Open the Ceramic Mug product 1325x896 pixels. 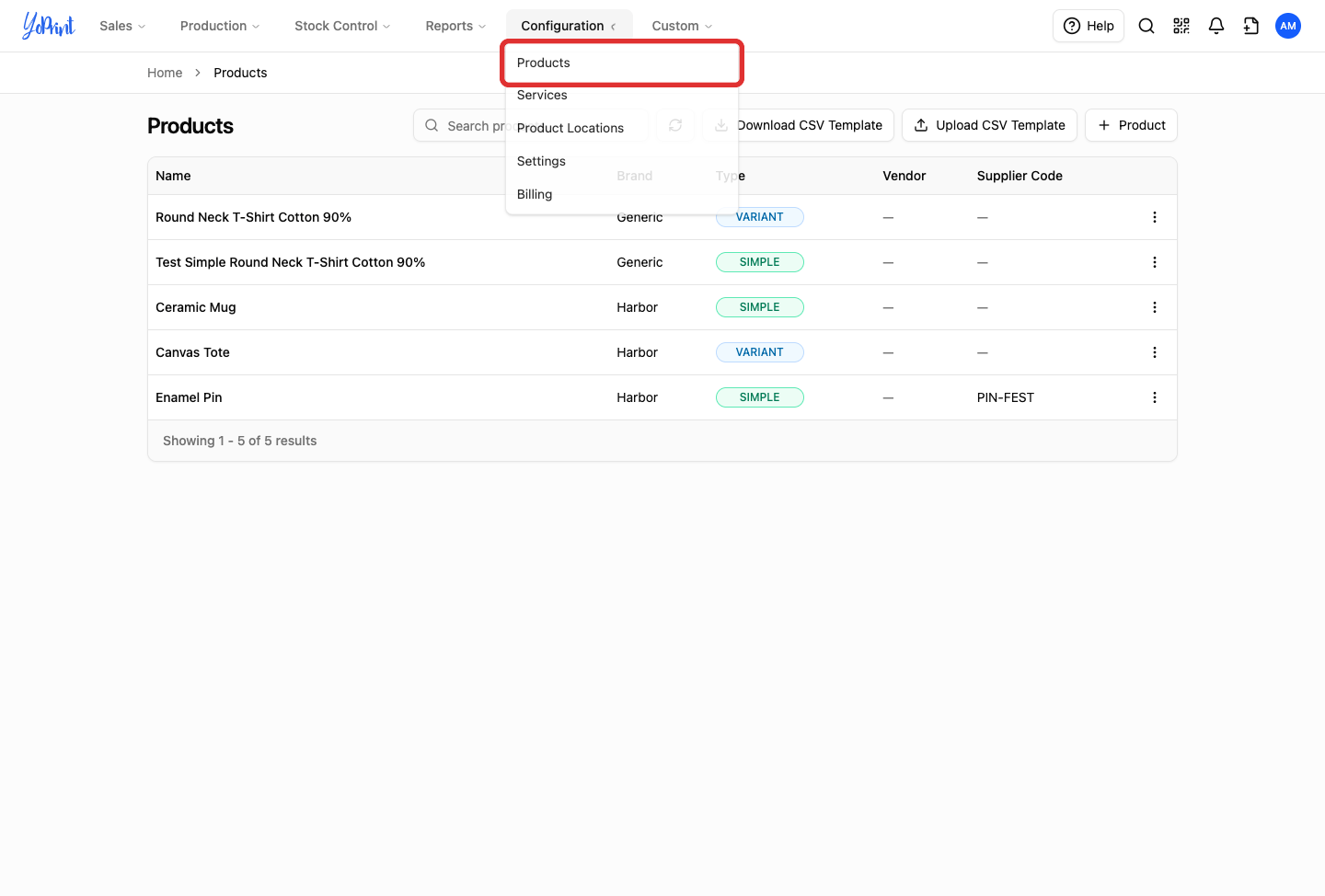[196, 307]
